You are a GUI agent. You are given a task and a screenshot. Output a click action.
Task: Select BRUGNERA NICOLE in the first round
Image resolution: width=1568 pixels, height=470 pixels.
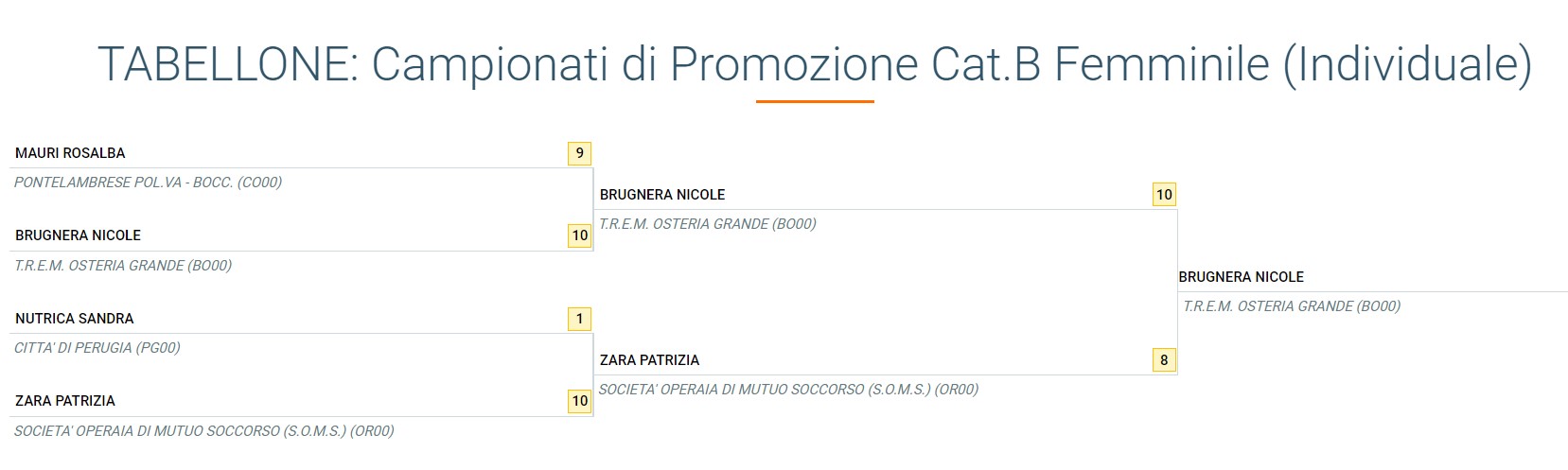tap(78, 235)
